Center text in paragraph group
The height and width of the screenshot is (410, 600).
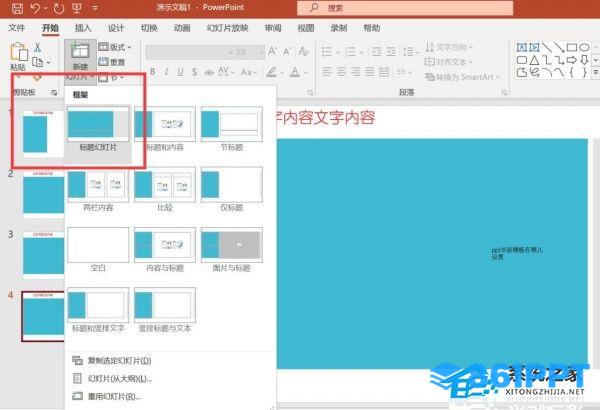[341, 72]
